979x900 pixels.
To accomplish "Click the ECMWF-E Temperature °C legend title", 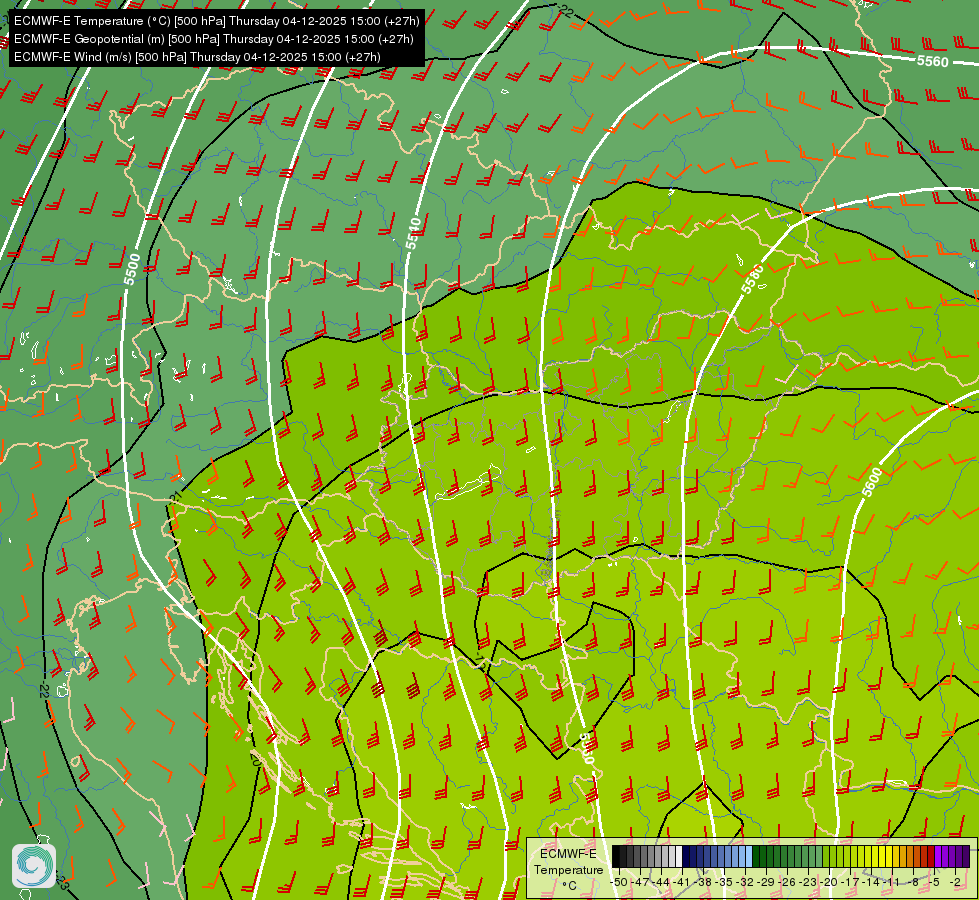I will point(569,870).
